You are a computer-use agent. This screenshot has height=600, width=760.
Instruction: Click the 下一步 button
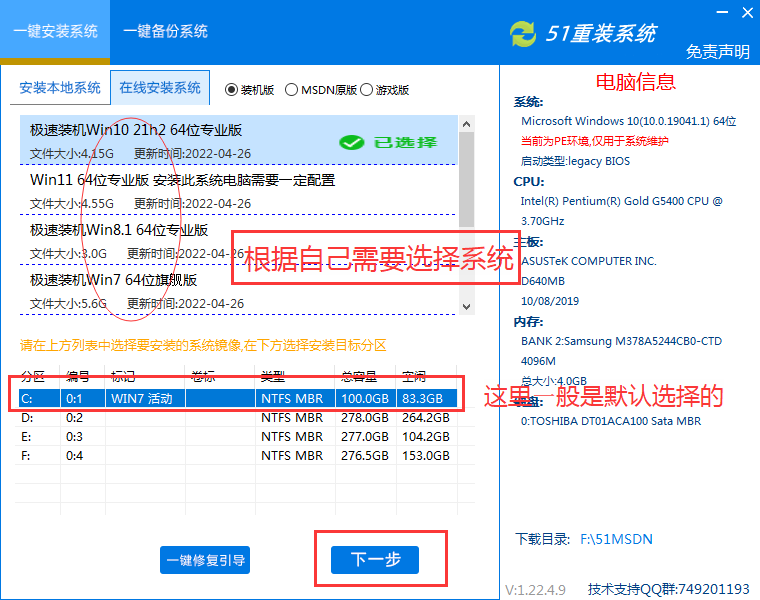click(375, 560)
